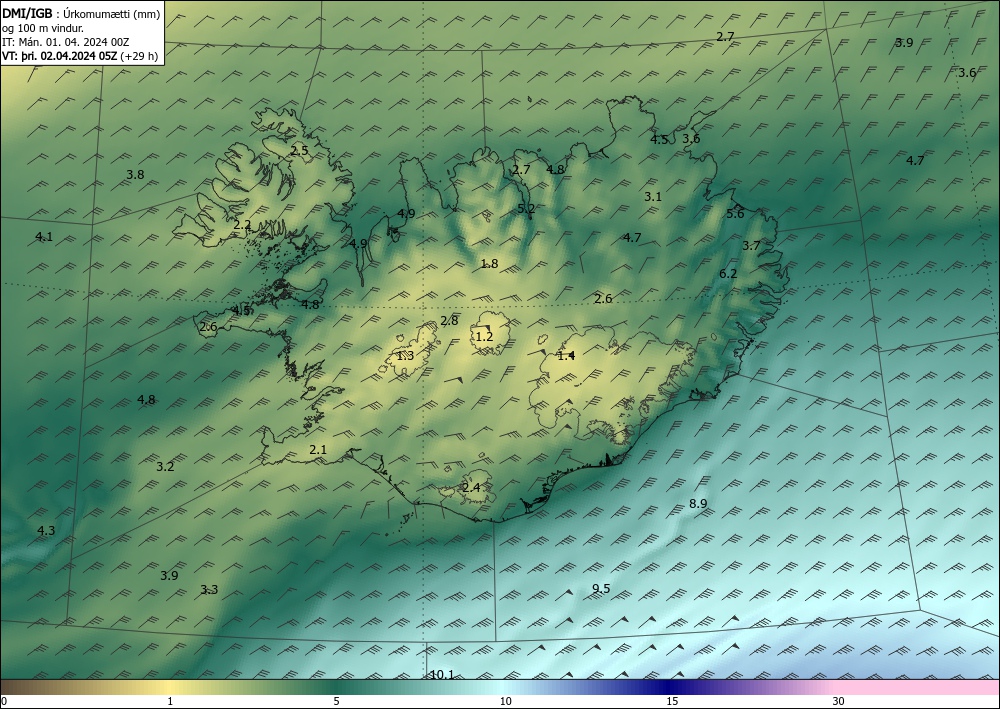1000x709 pixels.
Task: Click the 15 tick label on the colour scale
Action: coord(672,701)
